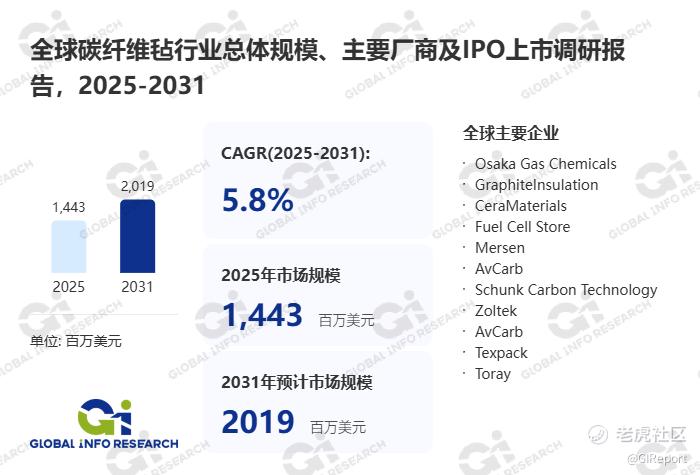The image size is (700, 475).
Task: Click the 5.8% CAGR value
Action: pos(258,200)
